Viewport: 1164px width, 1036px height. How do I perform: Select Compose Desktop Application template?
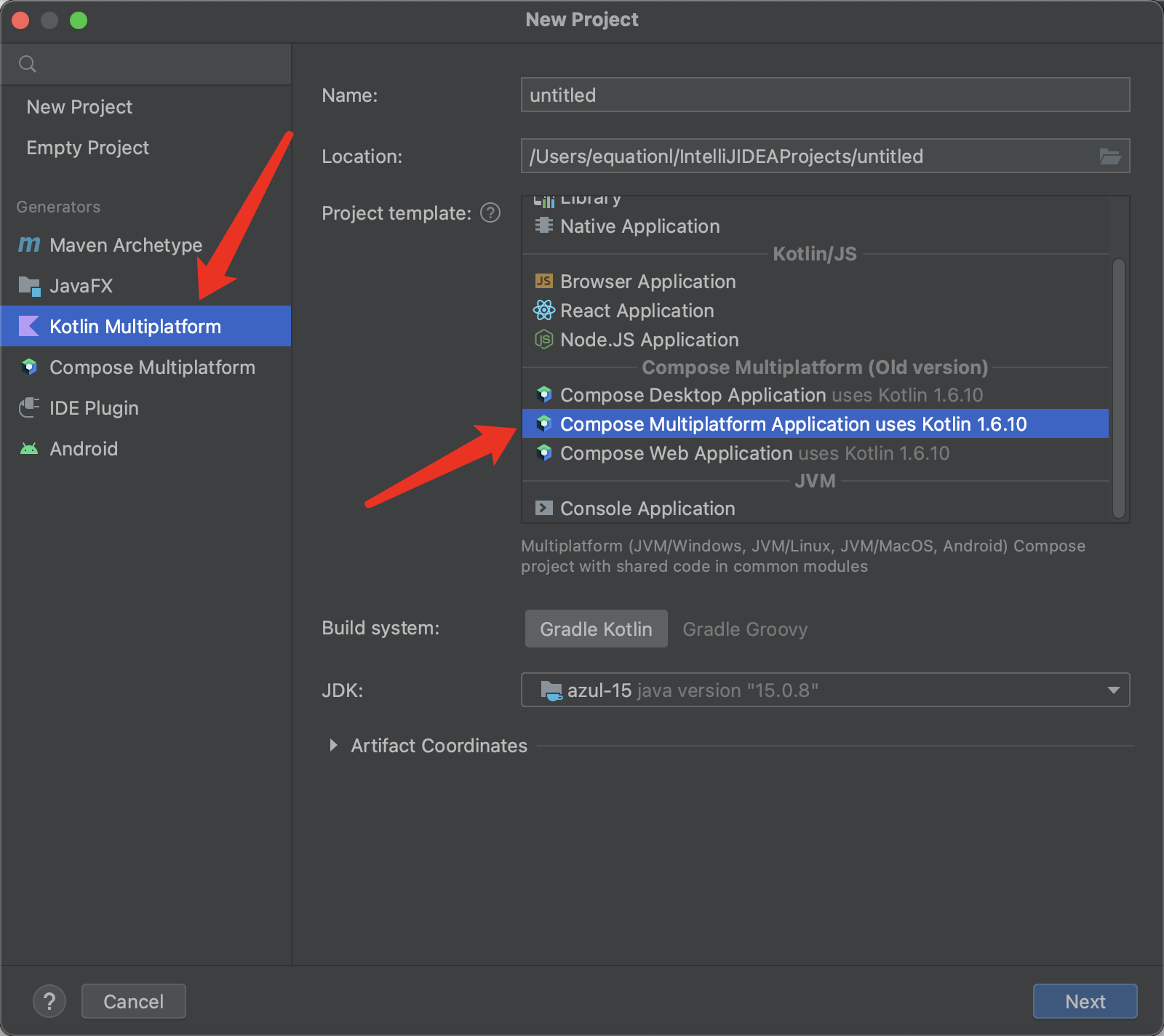tap(816, 395)
